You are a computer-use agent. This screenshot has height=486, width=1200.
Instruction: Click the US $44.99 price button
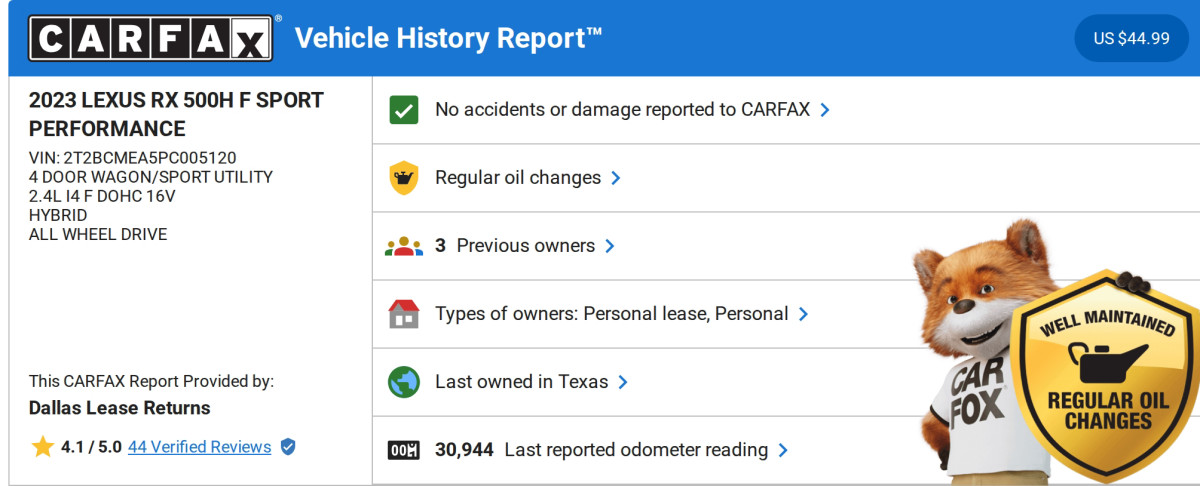point(1131,38)
